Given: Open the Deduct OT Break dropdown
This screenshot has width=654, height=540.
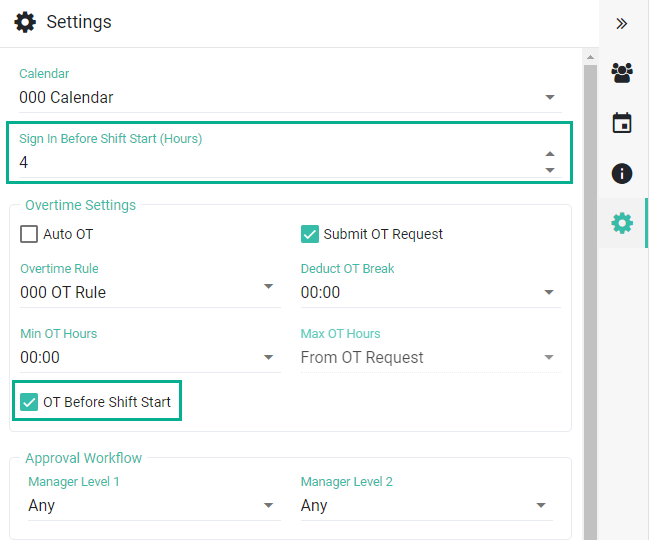Looking at the screenshot, I should coord(549,293).
